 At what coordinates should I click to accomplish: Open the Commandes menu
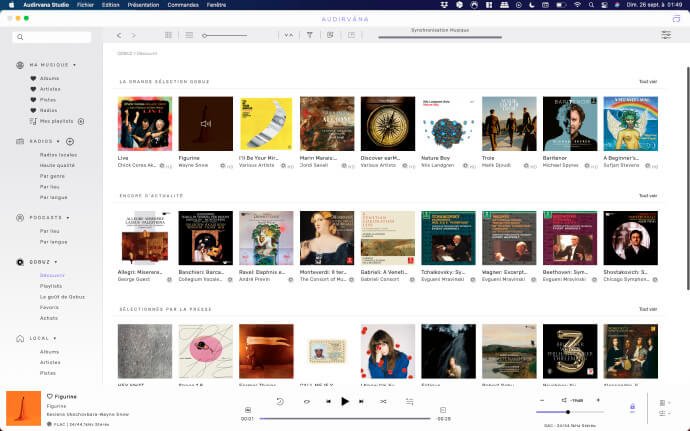tap(183, 5)
